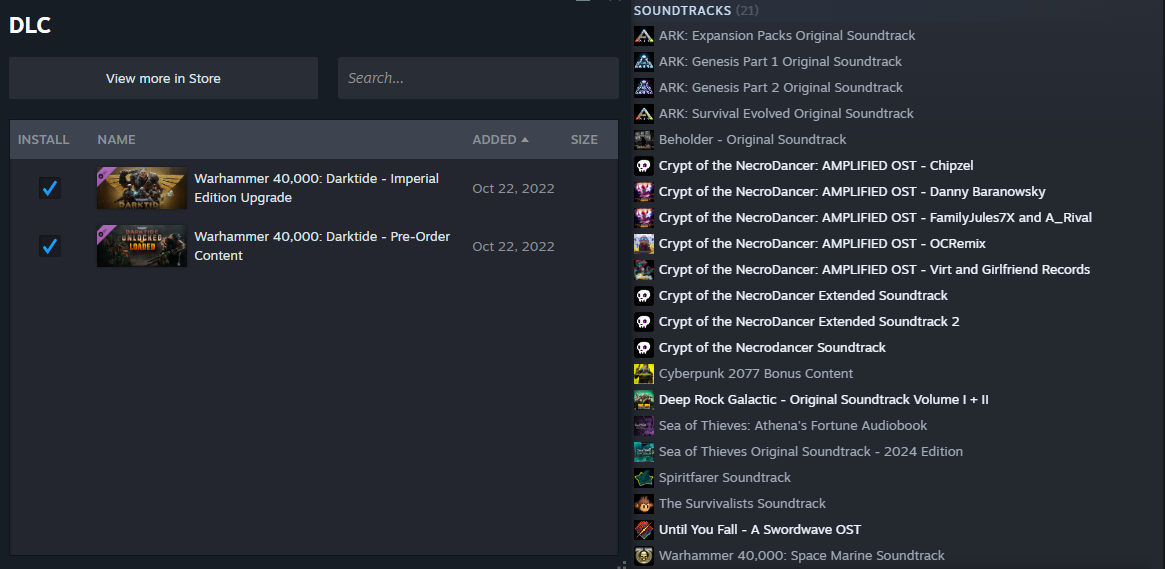This screenshot has height=569, width=1165.
Task: Sort DLC list by Install column
Action: pyautogui.click(x=44, y=140)
